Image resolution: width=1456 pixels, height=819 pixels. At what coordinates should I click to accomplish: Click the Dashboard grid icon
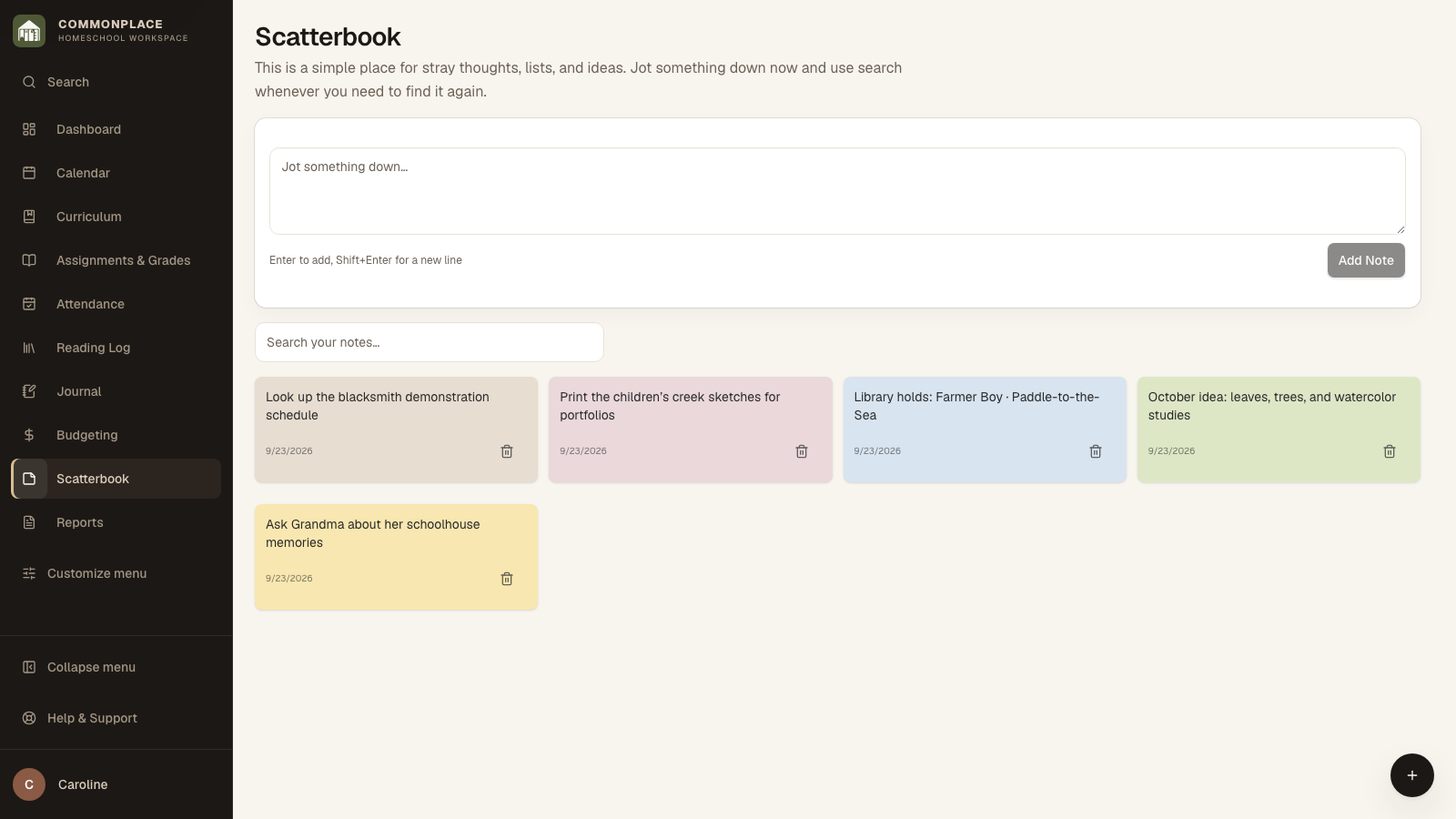coord(29,129)
